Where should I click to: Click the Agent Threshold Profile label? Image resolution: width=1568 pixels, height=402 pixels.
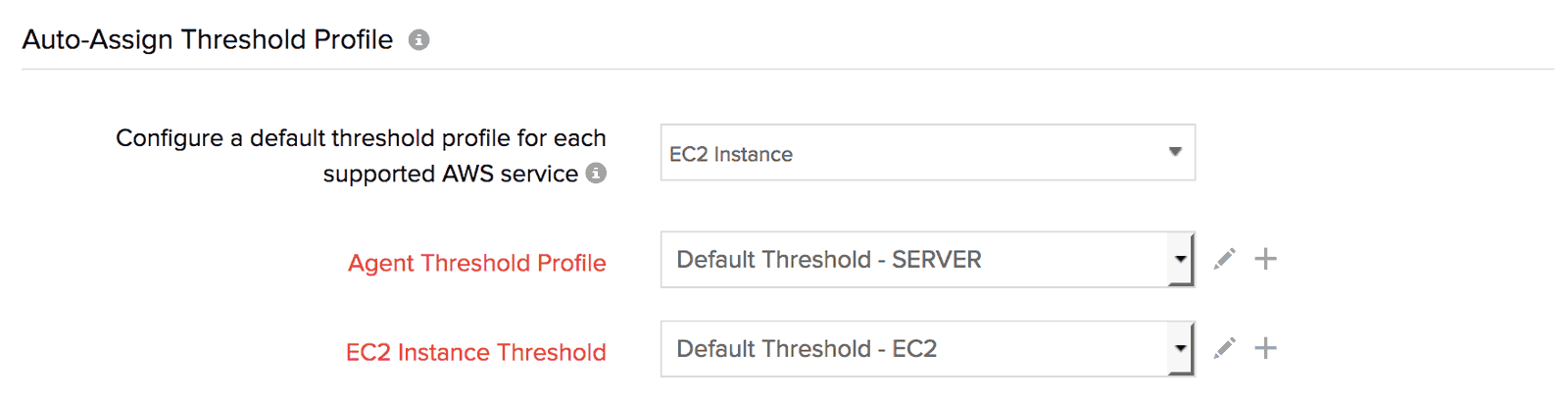(476, 263)
